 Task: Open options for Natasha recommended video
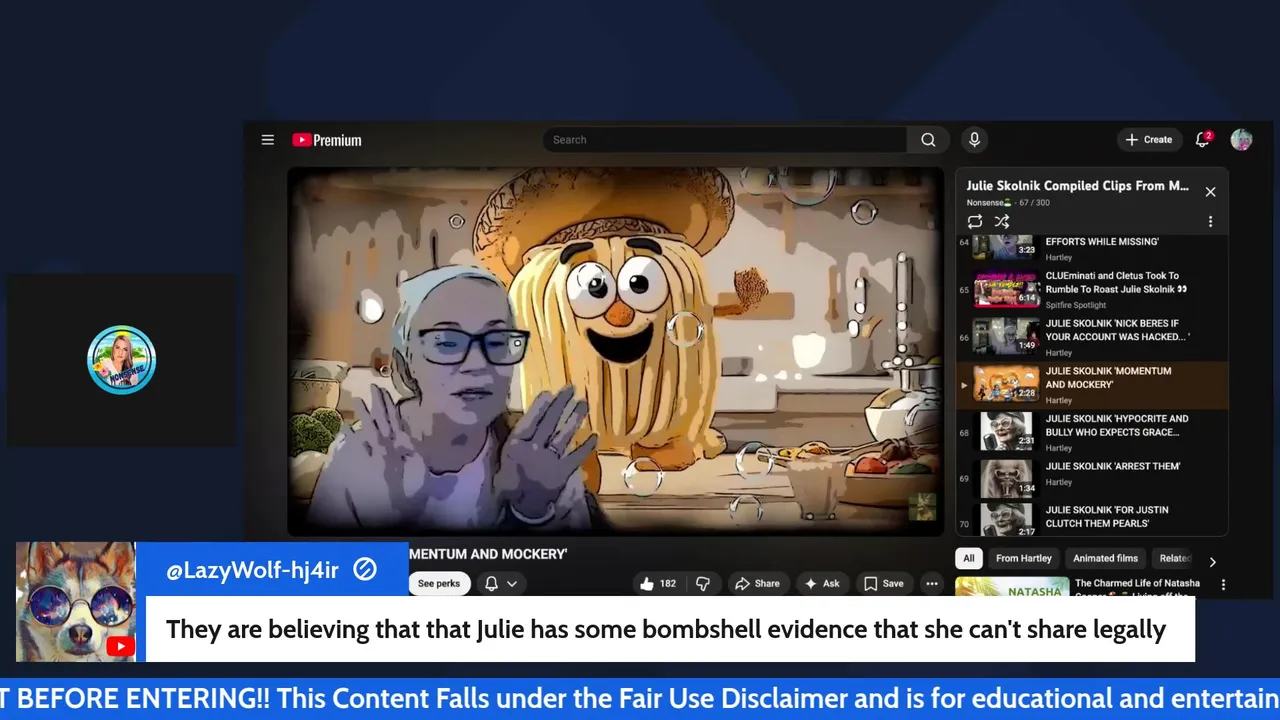click(1222, 584)
